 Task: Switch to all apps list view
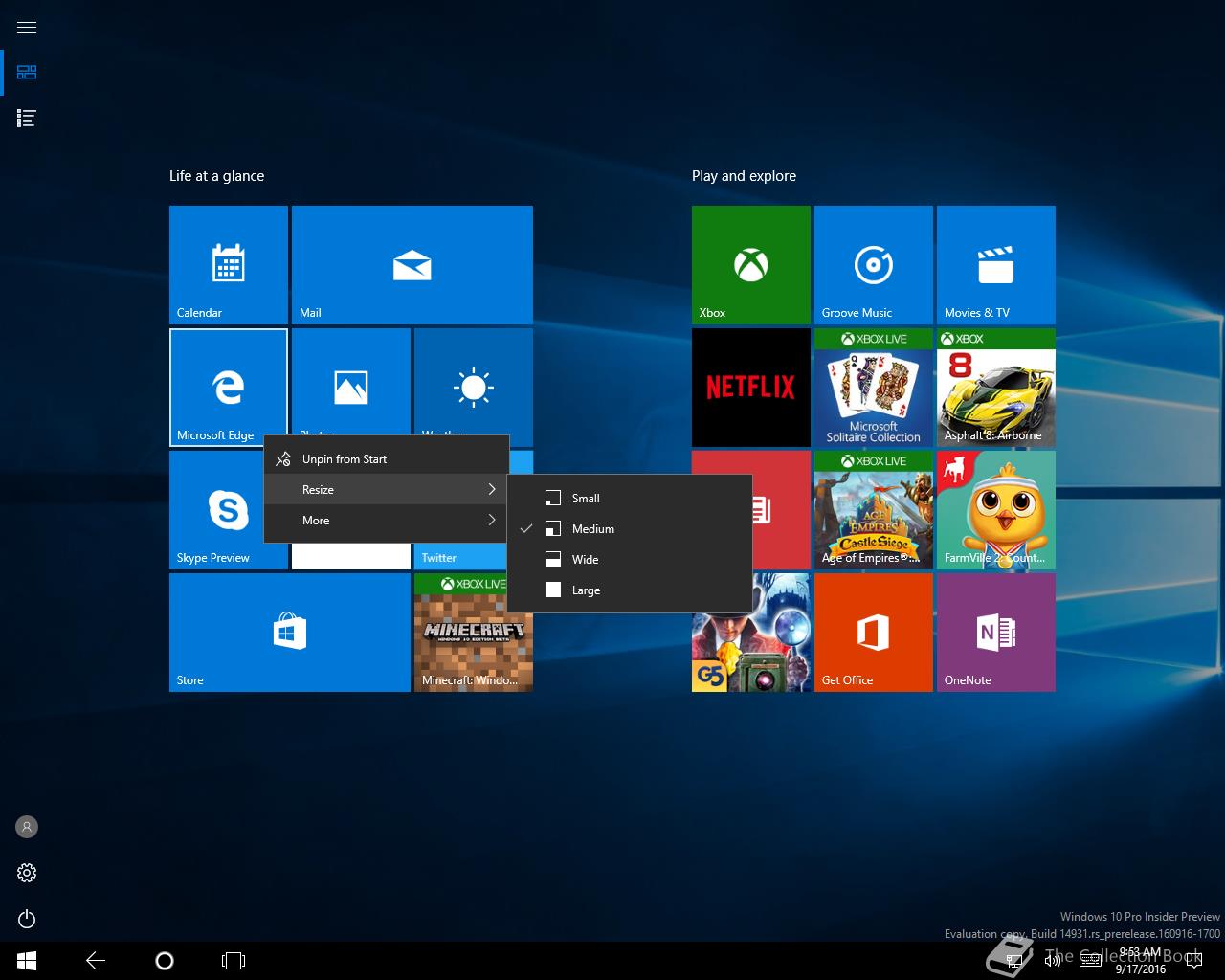[x=27, y=119]
